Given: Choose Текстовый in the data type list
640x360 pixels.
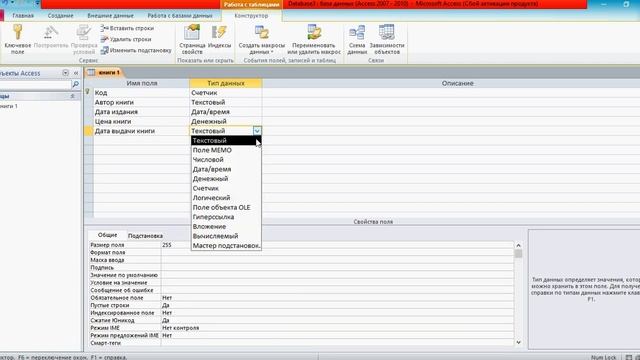Looking at the screenshot, I should click(226, 140).
